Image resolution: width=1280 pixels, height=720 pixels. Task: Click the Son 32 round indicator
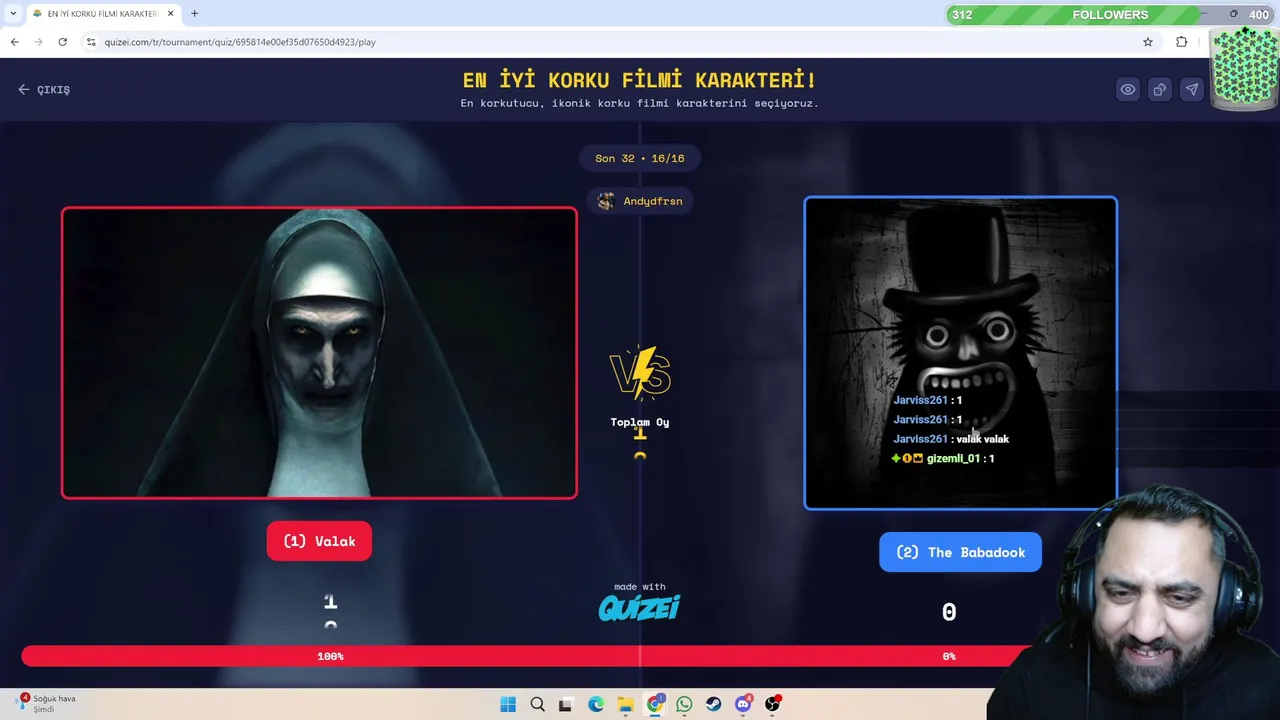[640, 158]
